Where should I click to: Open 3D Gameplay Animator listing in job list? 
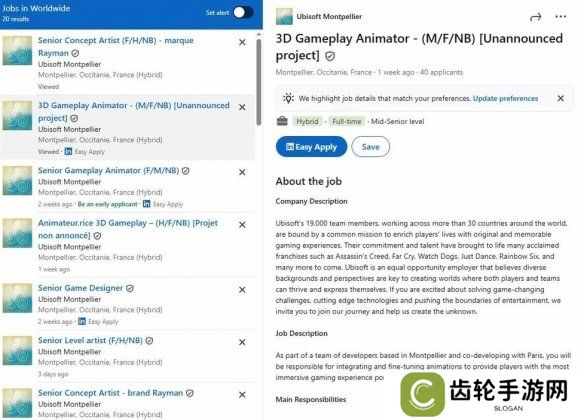click(x=133, y=112)
